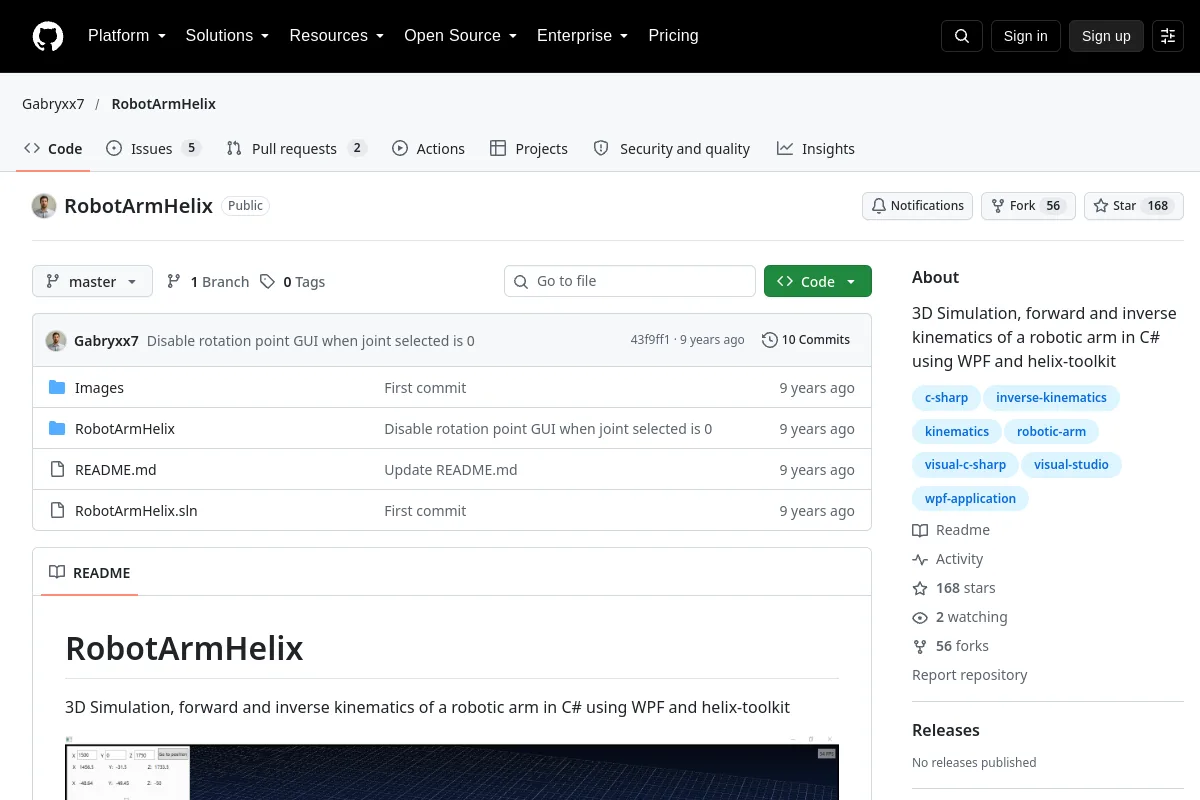The height and width of the screenshot is (800, 1200).
Task: Open RobotArmHelix breadcrumb link
Action: point(163,104)
